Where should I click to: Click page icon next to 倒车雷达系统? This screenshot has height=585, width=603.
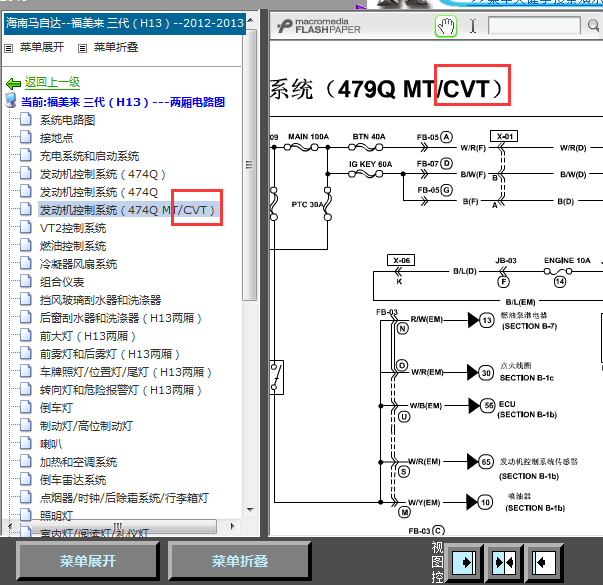(26, 480)
